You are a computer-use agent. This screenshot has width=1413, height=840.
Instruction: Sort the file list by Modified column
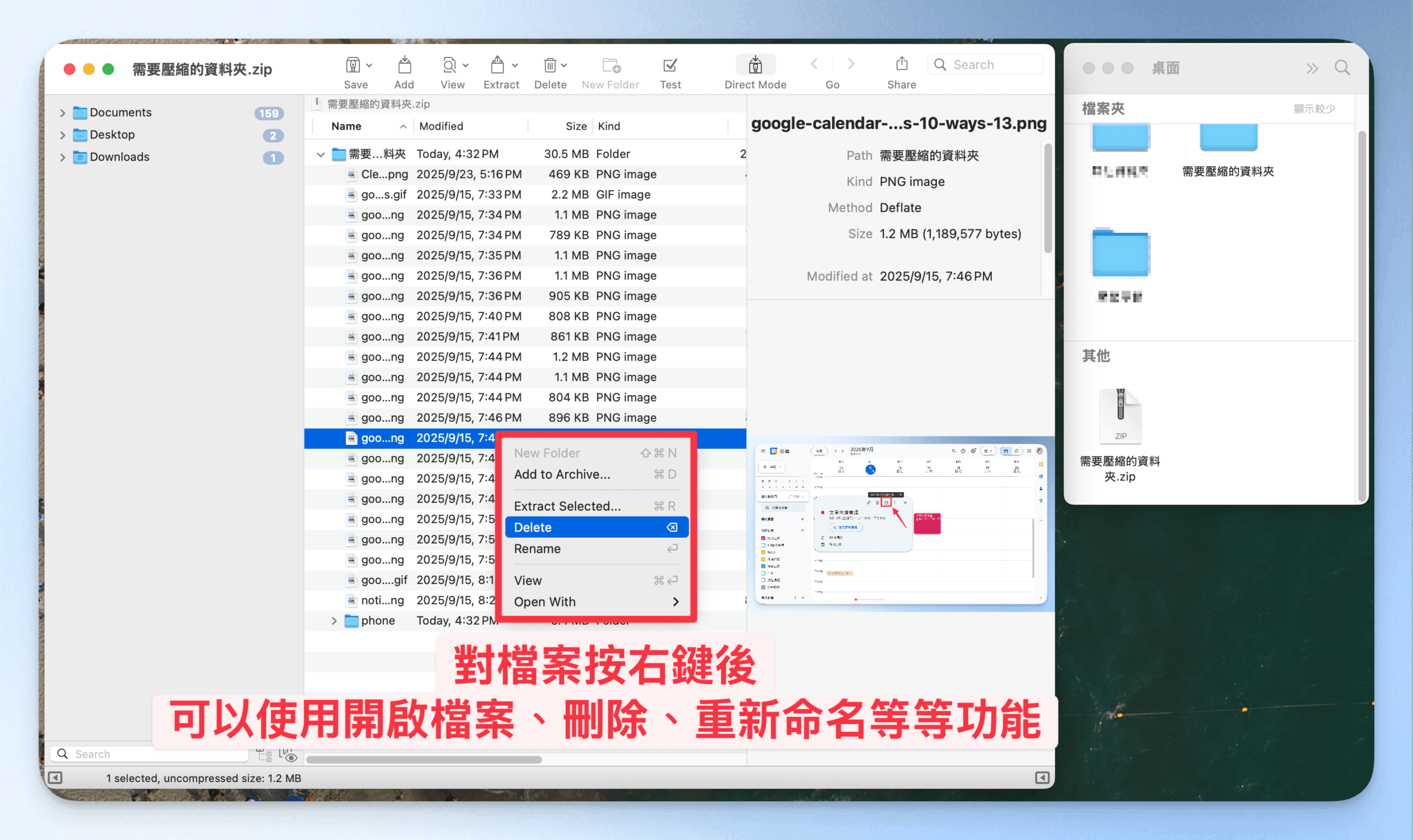[441, 126]
